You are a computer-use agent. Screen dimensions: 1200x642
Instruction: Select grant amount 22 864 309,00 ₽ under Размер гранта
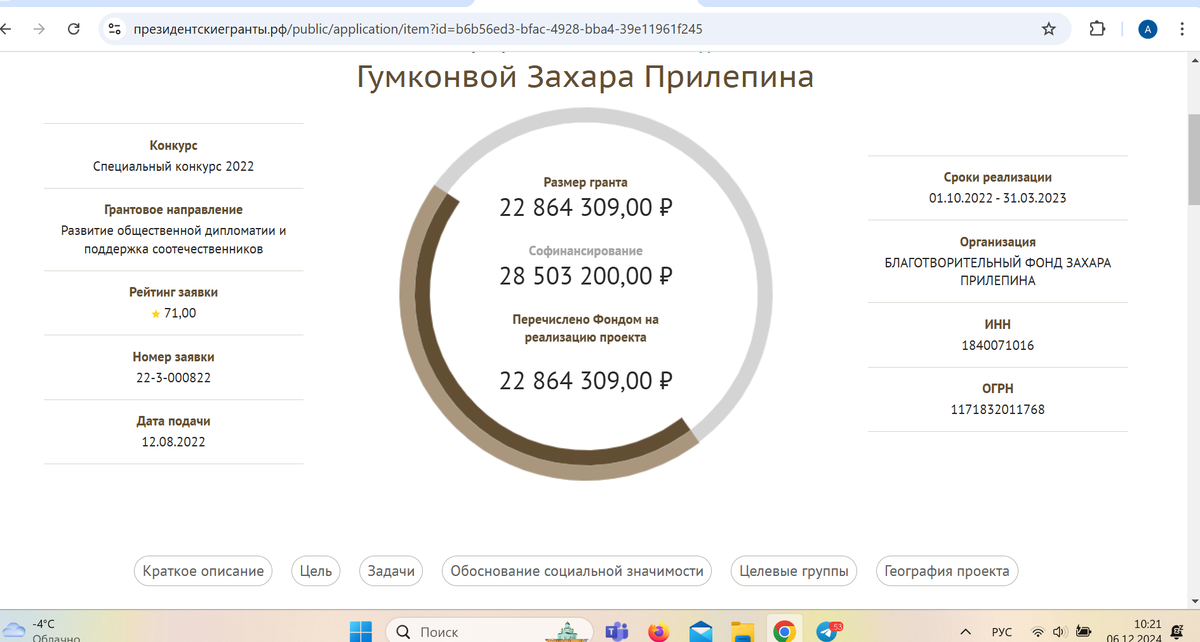tap(585, 208)
